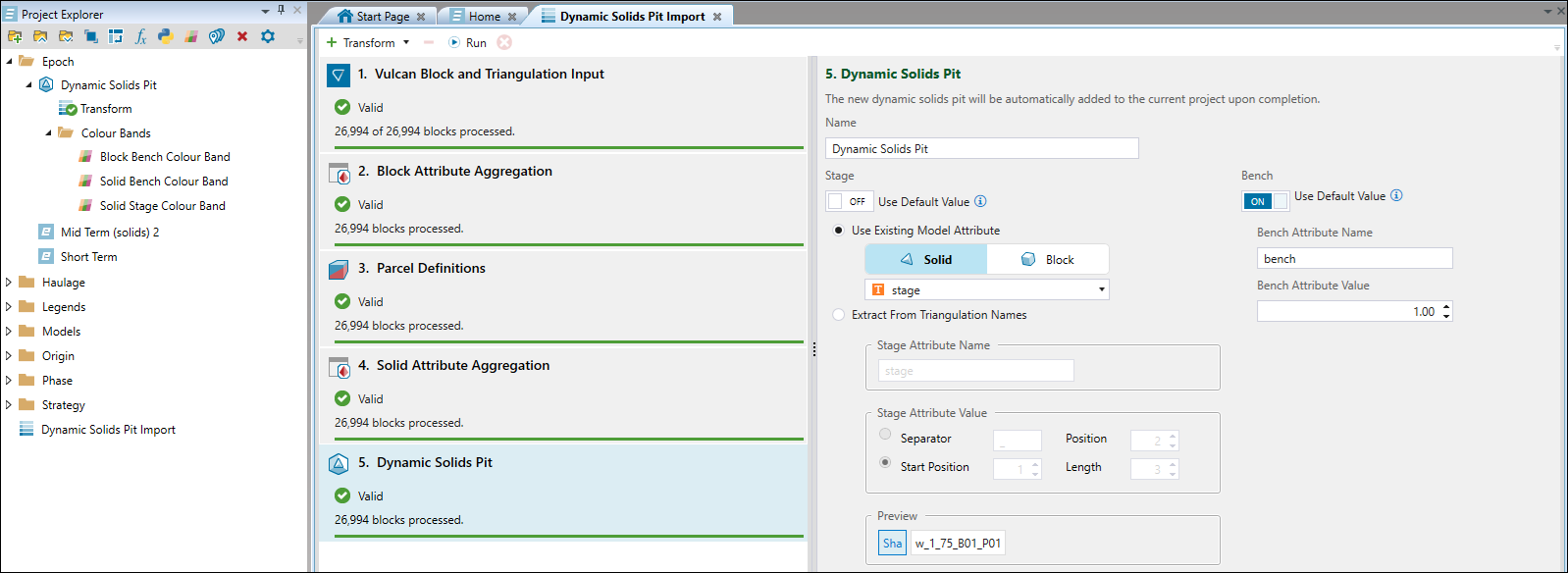The width and height of the screenshot is (1568, 573).
Task: Click the Dynamic Solids Pit step icon
Action: (x=339, y=464)
